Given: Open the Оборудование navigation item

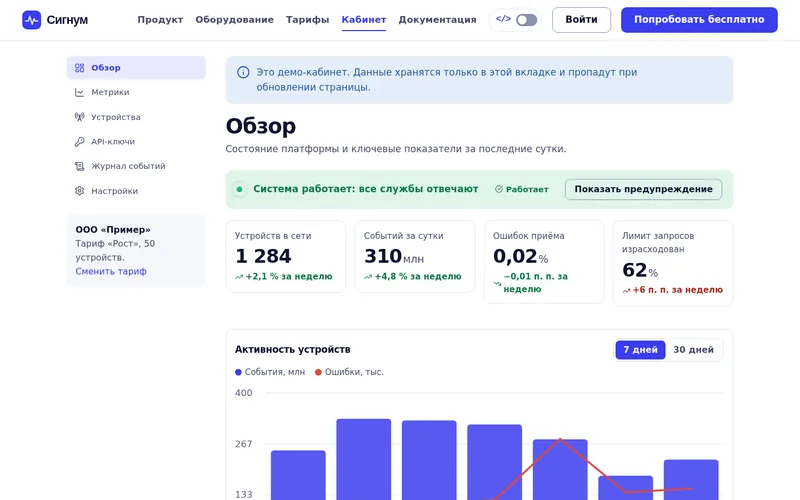Looking at the screenshot, I should click(234, 20).
